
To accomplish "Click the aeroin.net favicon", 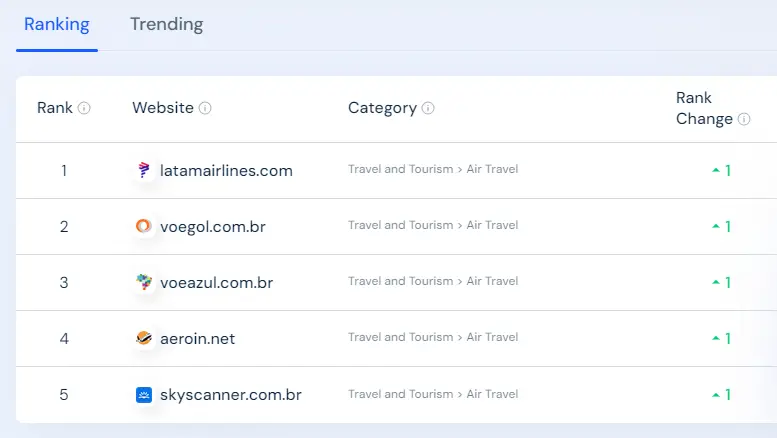I will point(144,338).
